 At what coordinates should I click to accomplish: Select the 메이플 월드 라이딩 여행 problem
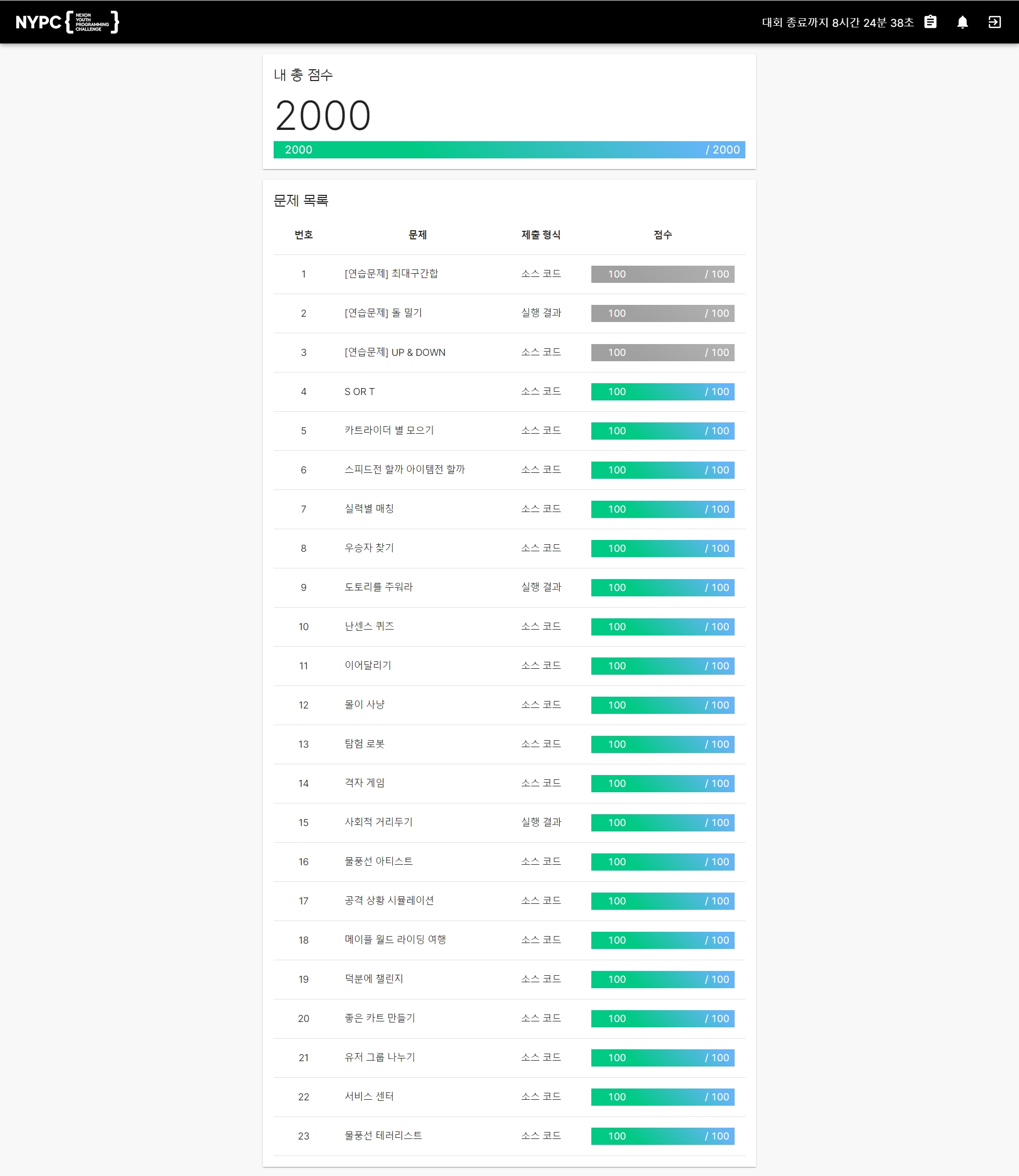395,940
